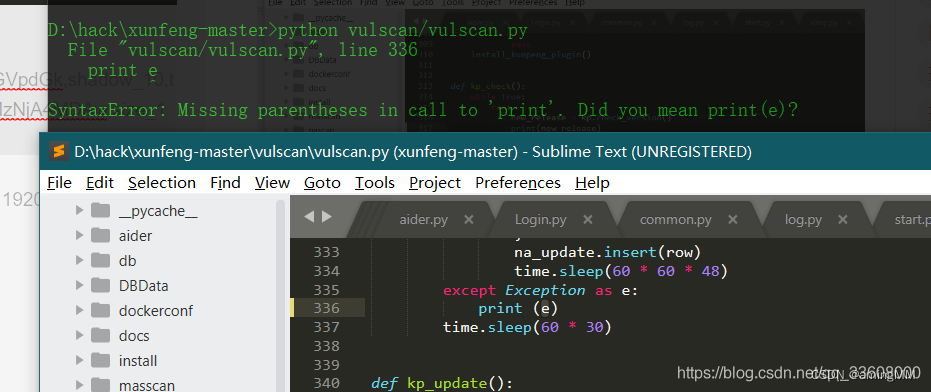Viewport: 931px width, 392px height.
Task: Go to the next tab using right arrow
Action: pos(327,217)
